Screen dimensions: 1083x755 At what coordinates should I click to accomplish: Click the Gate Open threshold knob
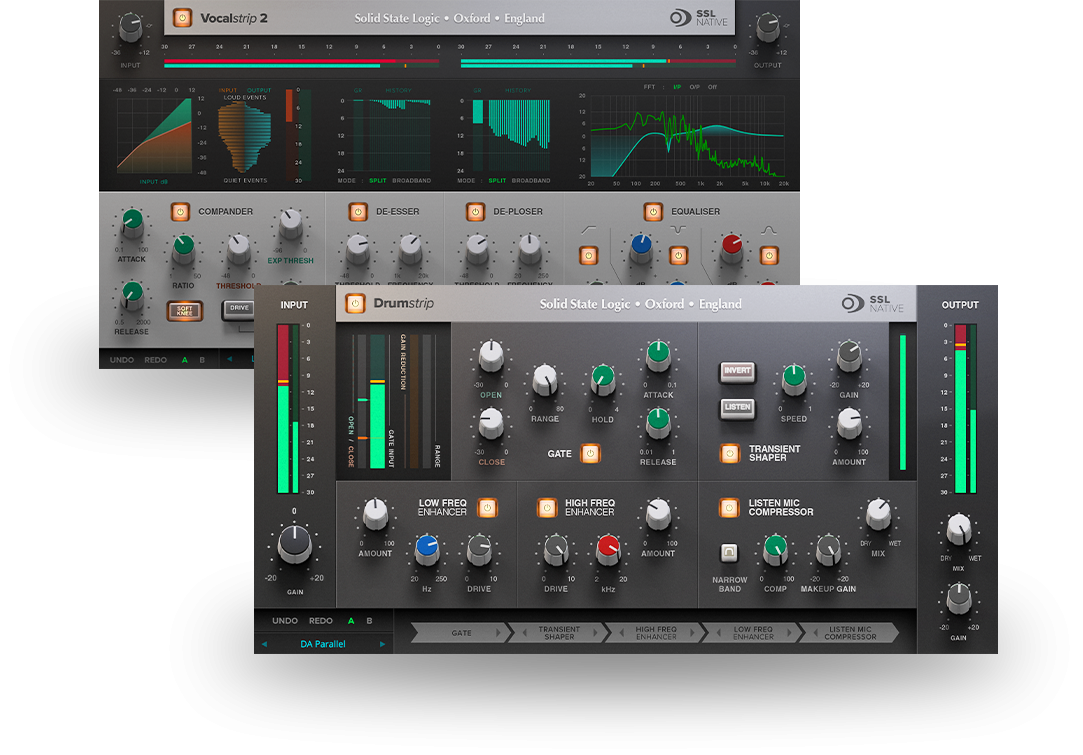pyautogui.click(x=491, y=356)
